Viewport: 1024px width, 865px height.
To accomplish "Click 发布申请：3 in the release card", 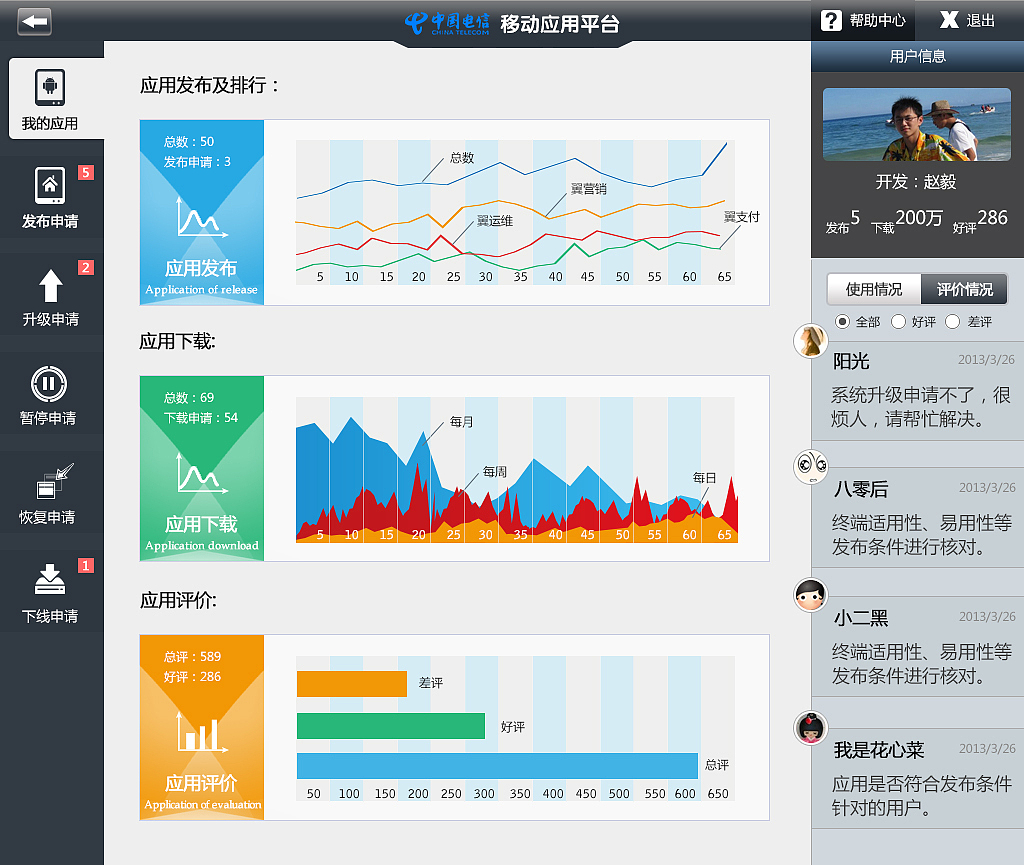I will [x=197, y=162].
